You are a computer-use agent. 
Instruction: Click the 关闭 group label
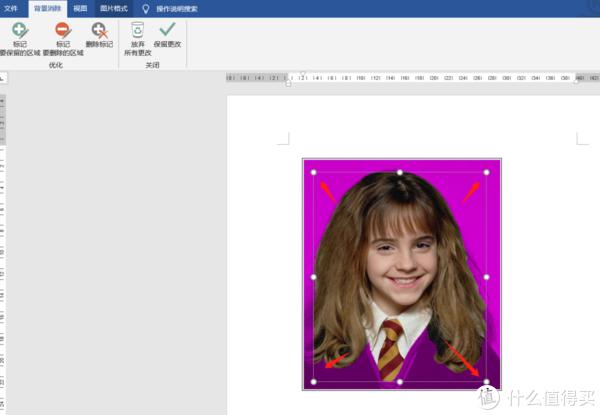152,65
